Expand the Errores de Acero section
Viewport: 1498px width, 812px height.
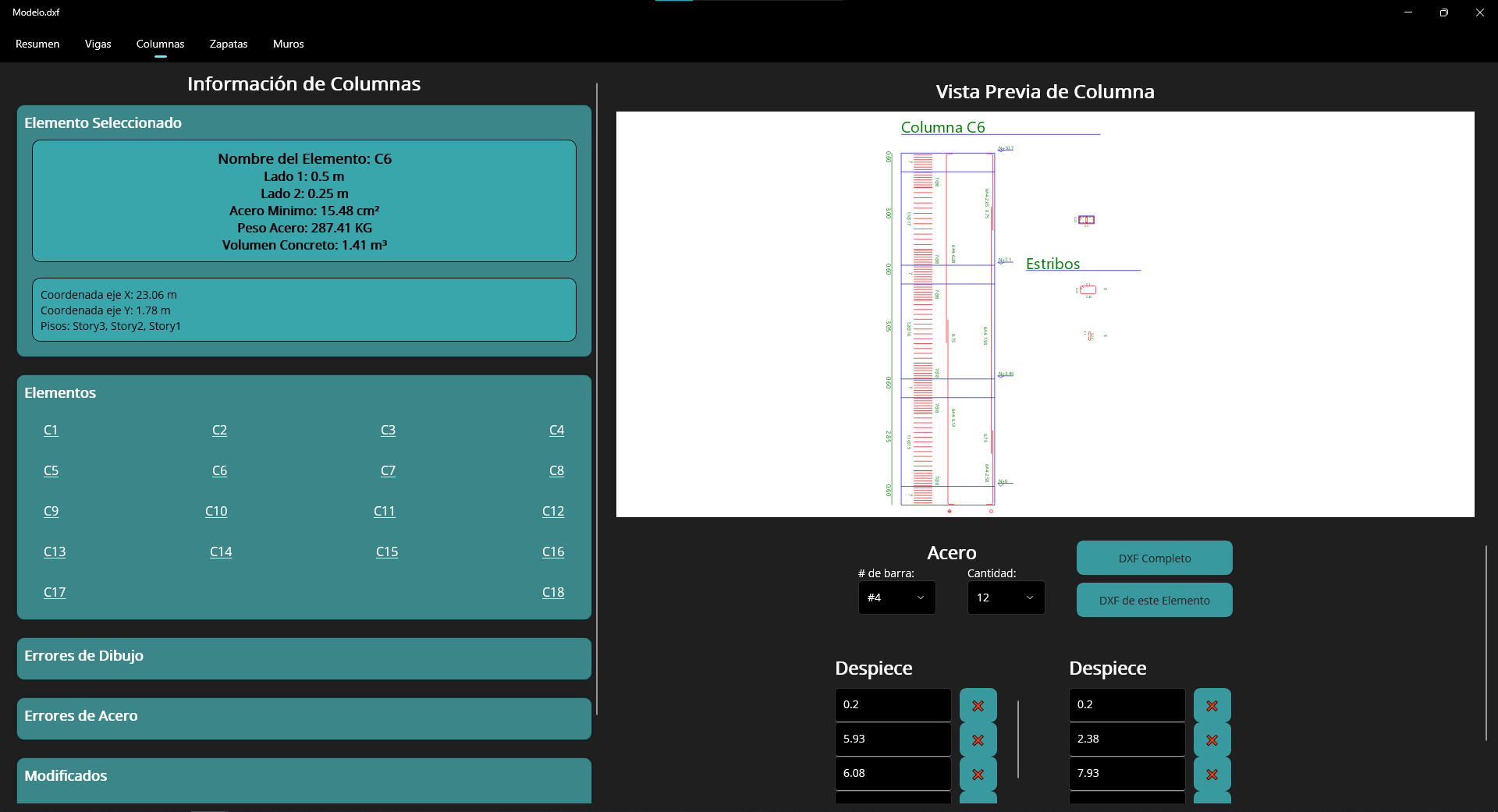click(x=304, y=718)
